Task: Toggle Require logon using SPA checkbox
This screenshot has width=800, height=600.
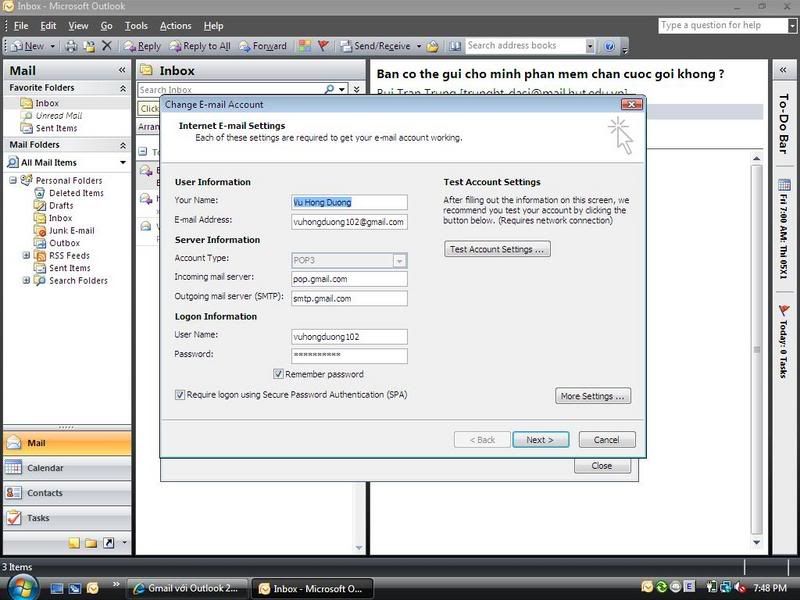Action: (180, 395)
